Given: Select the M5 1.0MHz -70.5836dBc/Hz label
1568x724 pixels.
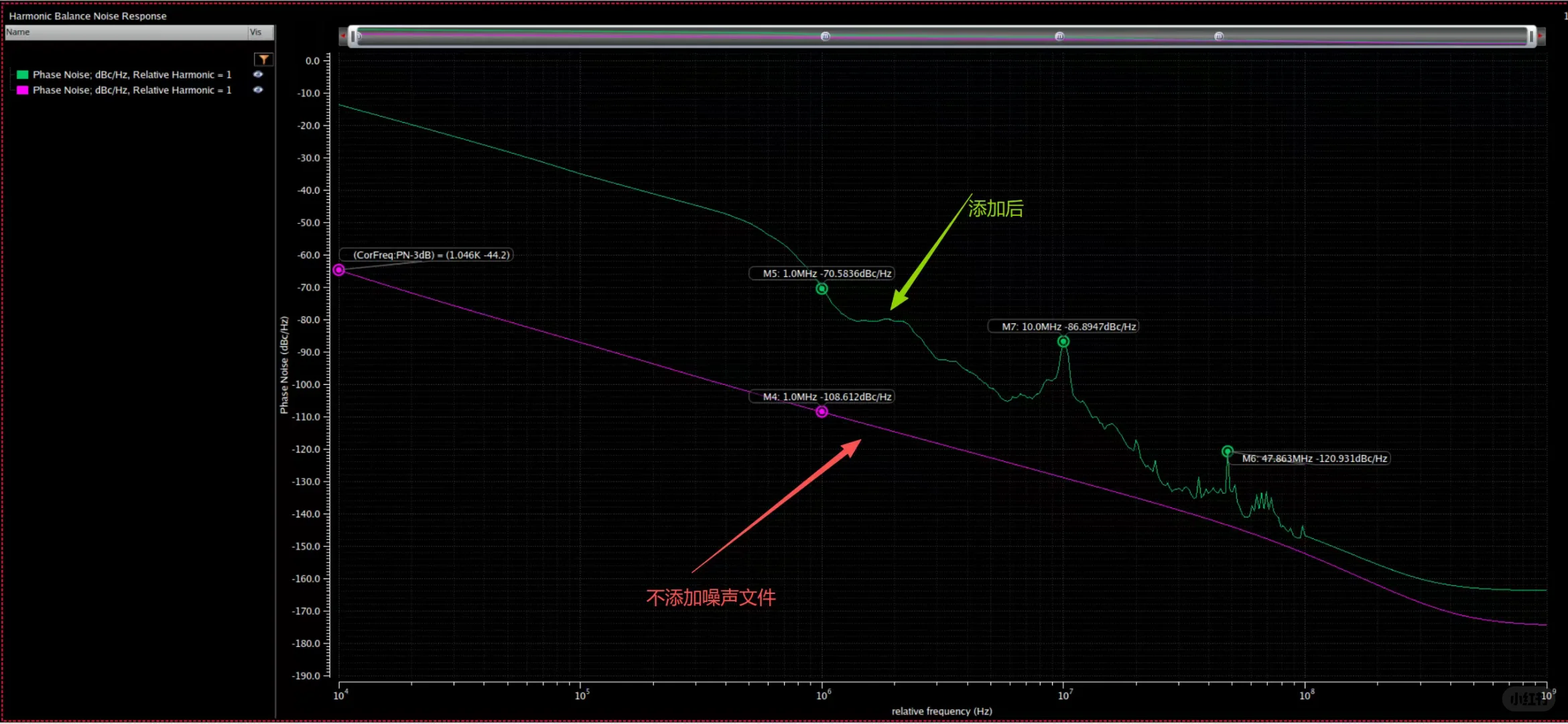Looking at the screenshot, I should coord(826,274).
